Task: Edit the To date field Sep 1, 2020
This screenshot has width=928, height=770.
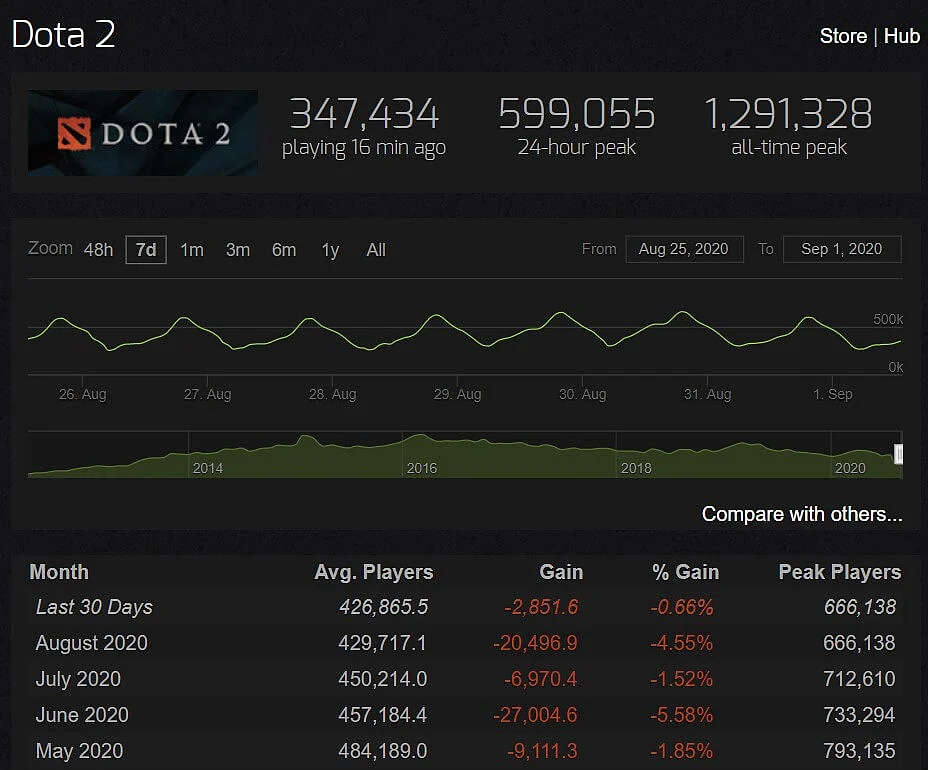Action: point(842,249)
